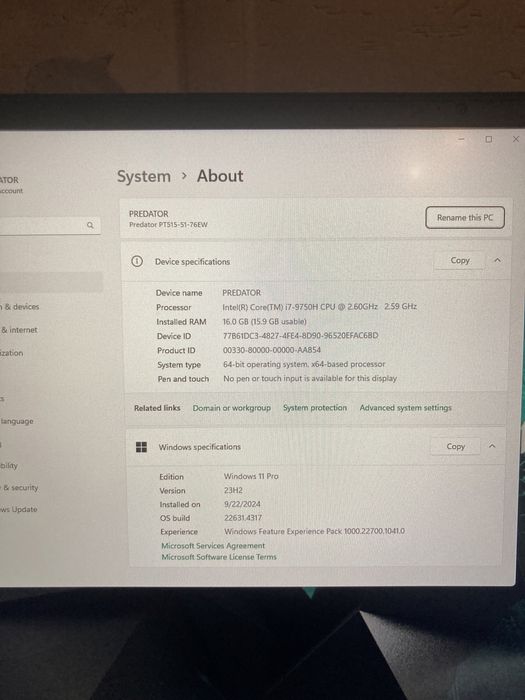525x700 pixels.
Task: Click the Product ID value '00330-80000-00000-AA854'
Action: (272, 350)
